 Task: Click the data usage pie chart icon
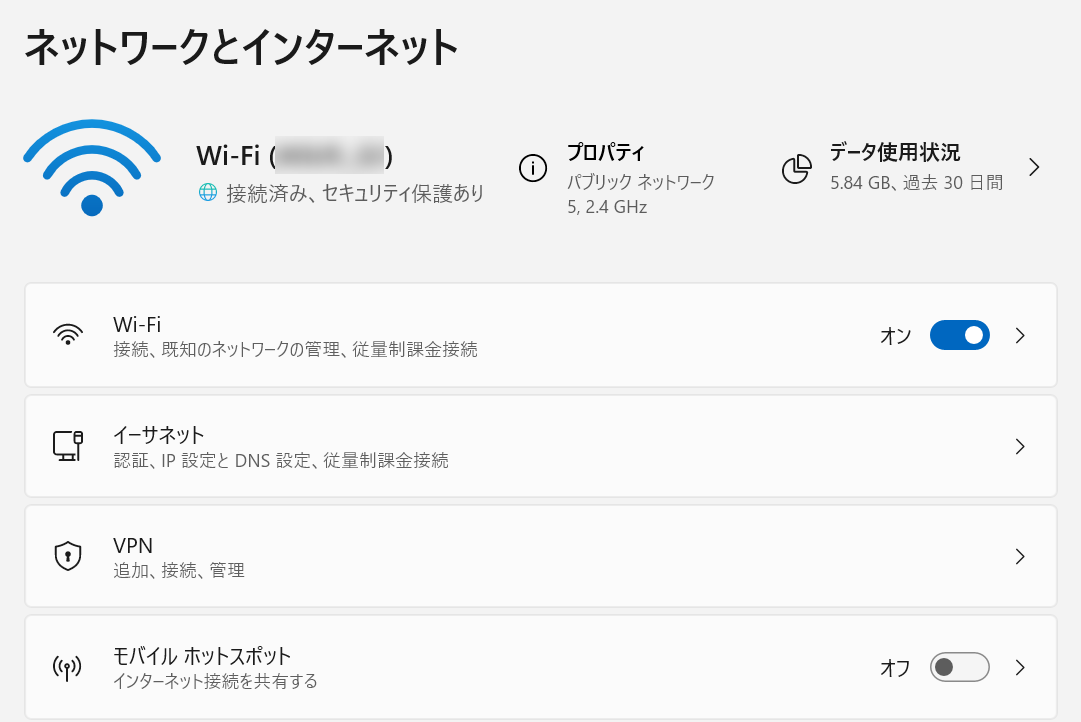(x=796, y=169)
